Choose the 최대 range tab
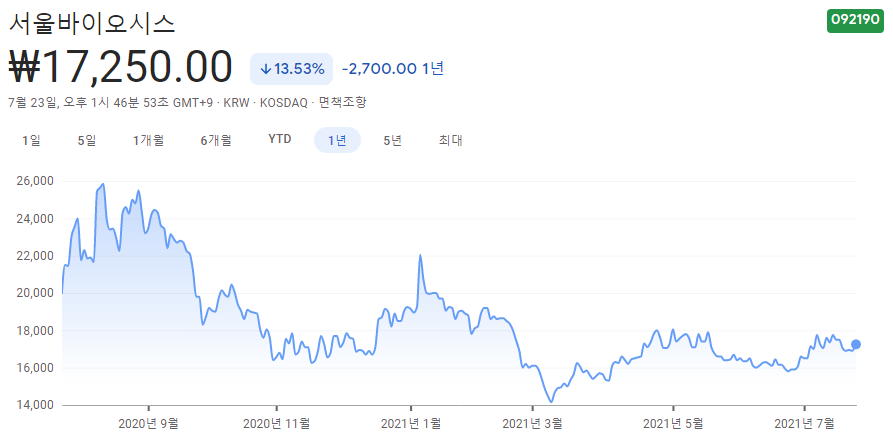 [450, 141]
